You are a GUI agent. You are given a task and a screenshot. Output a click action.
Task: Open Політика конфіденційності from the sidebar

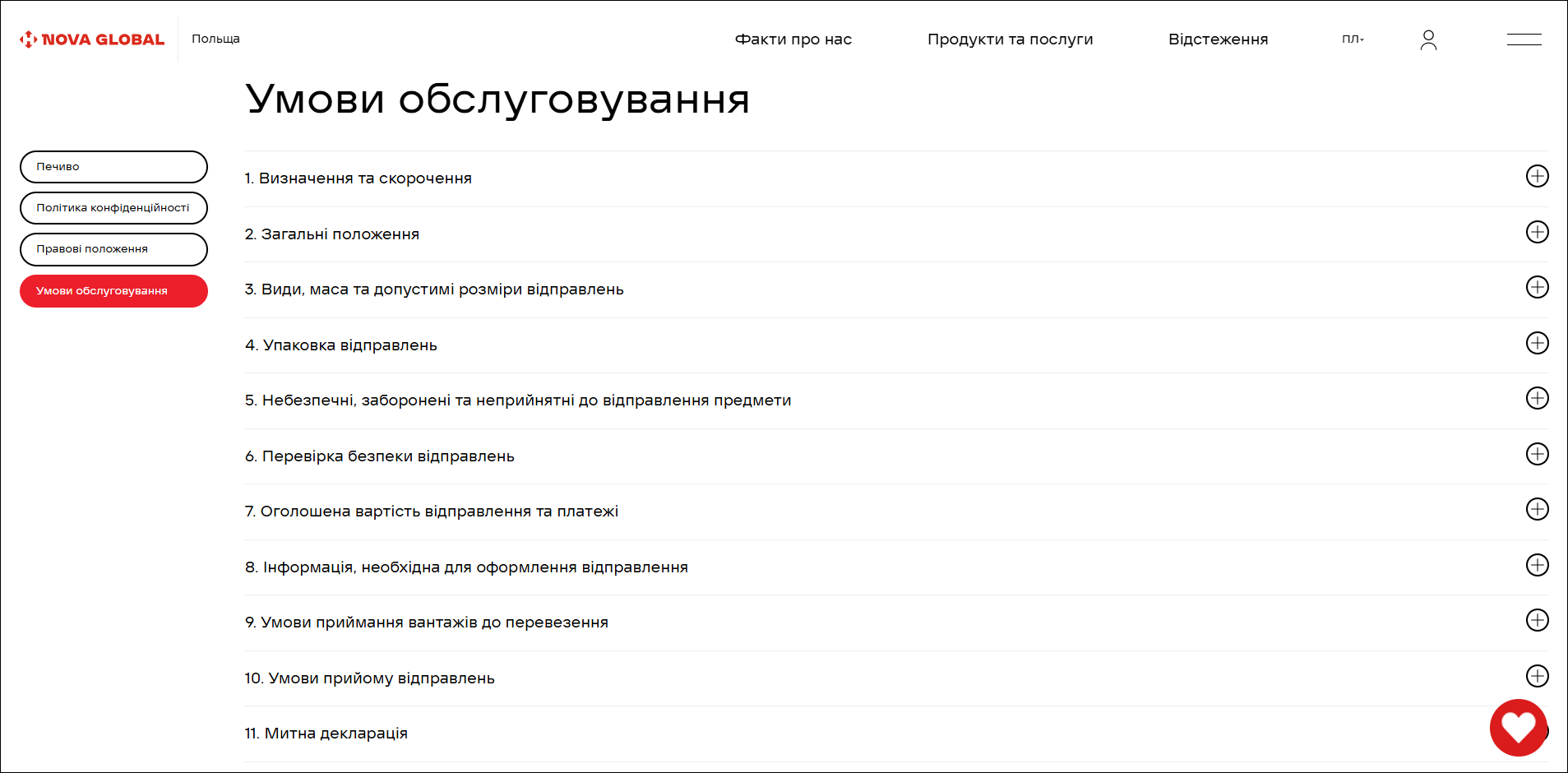(113, 208)
